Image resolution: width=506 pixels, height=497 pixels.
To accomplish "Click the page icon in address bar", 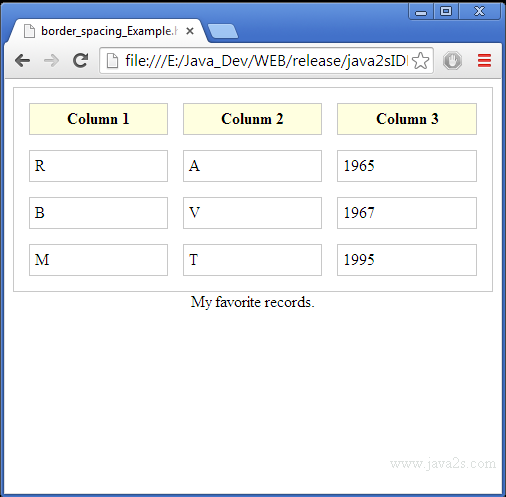I will pyautogui.click(x=112, y=61).
